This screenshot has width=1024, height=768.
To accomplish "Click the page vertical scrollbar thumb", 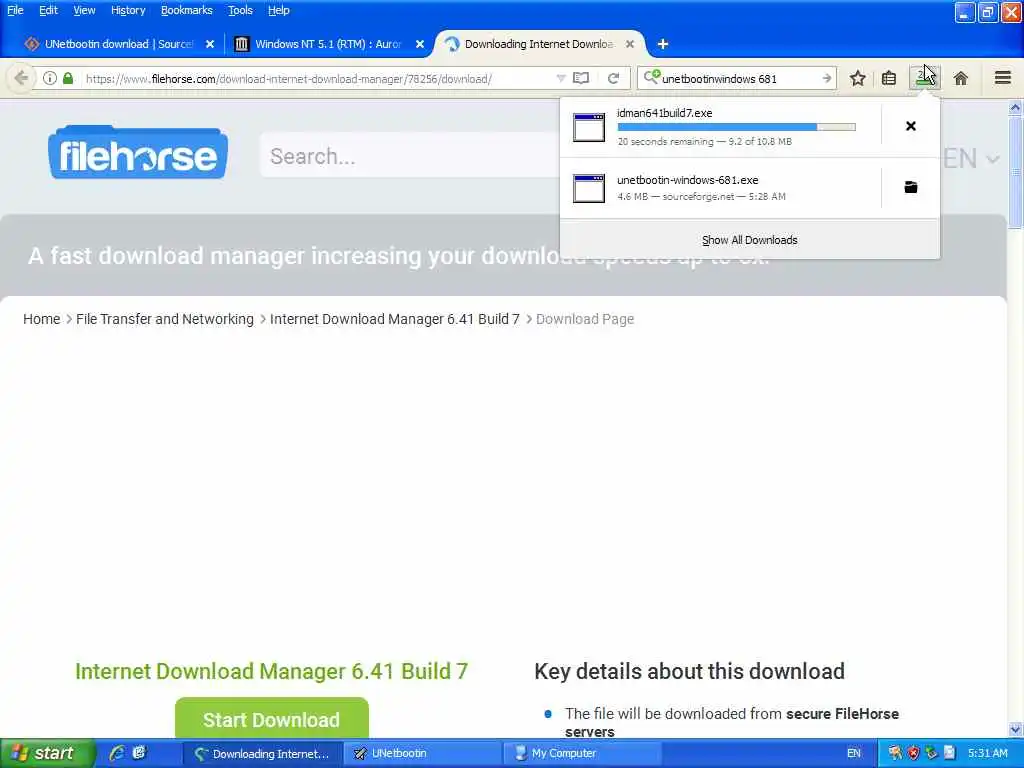I will point(1015,173).
